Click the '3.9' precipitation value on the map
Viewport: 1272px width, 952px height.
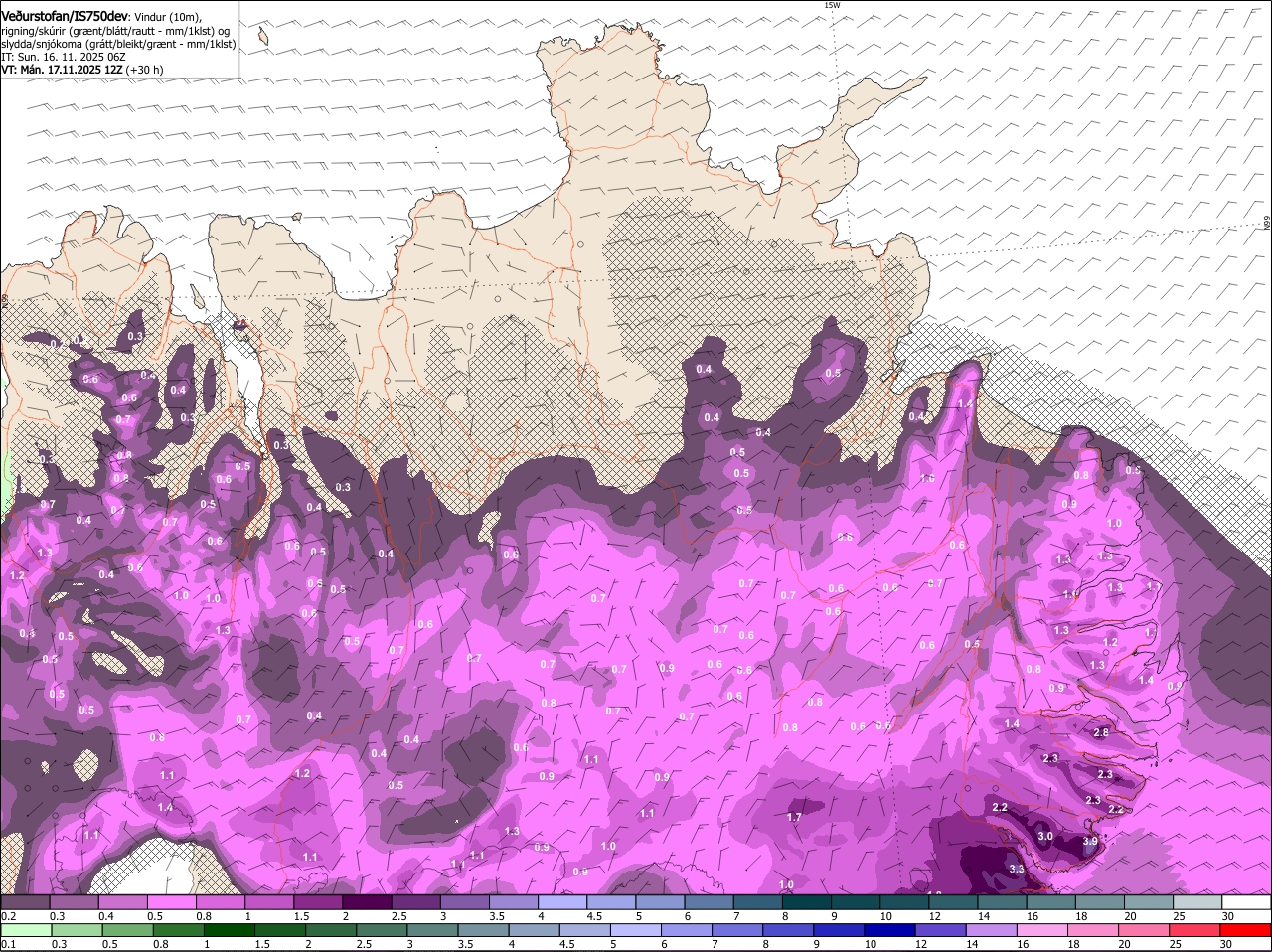coord(1090,842)
